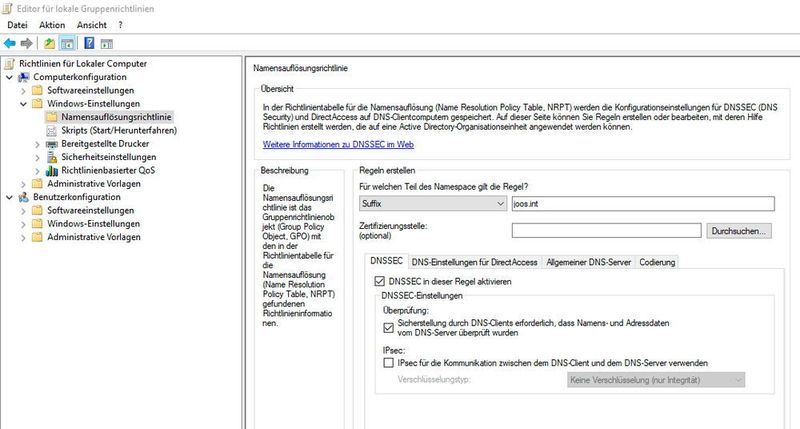Click the Richtlinien für Lokaler Computer icon

click(9, 64)
